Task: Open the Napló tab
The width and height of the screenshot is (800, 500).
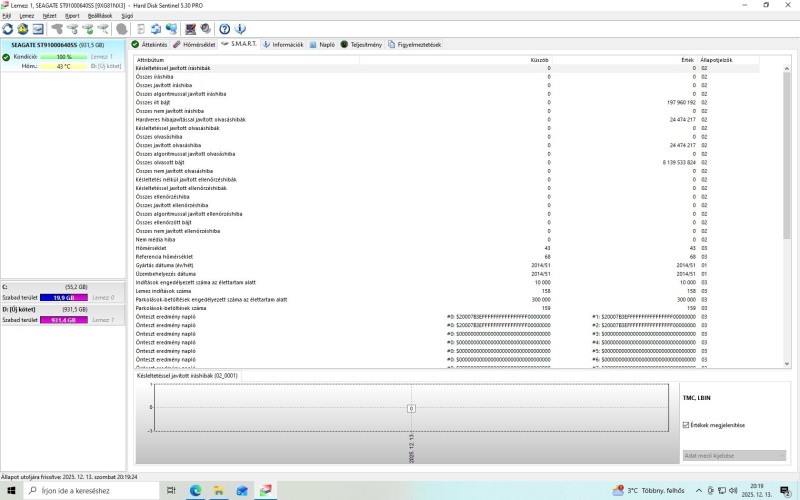Action: coord(322,44)
